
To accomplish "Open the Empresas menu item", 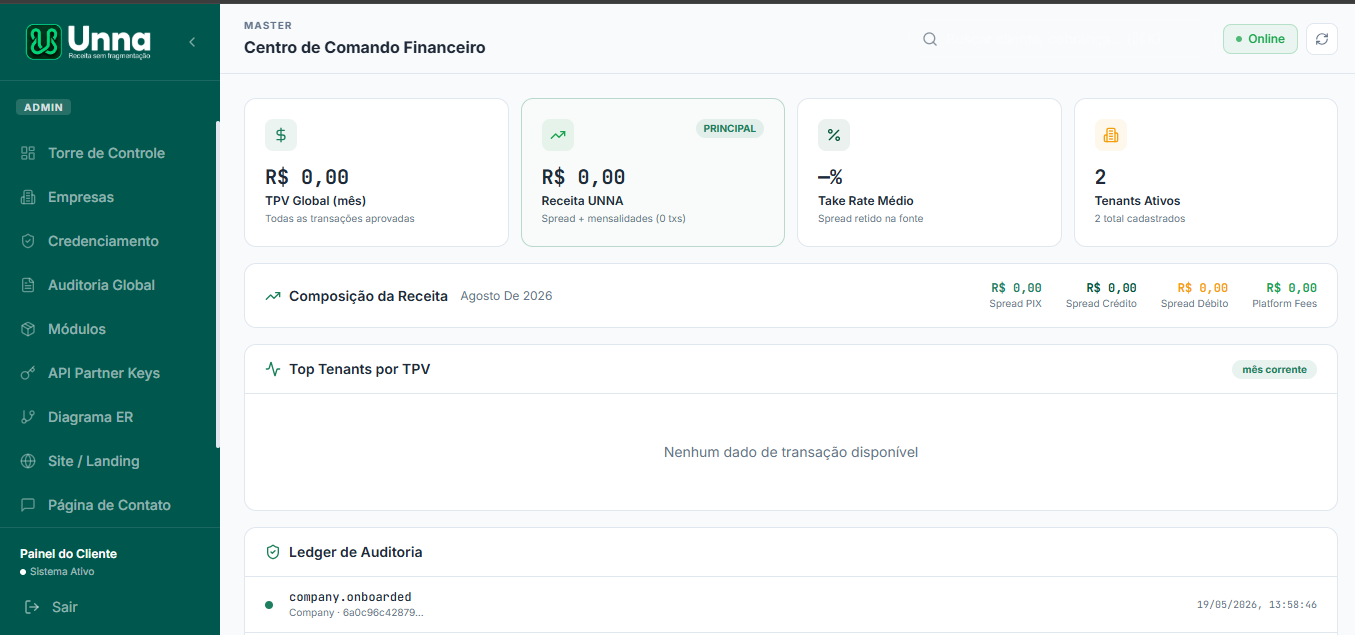I will pyautogui.click(x=108, y=197).
